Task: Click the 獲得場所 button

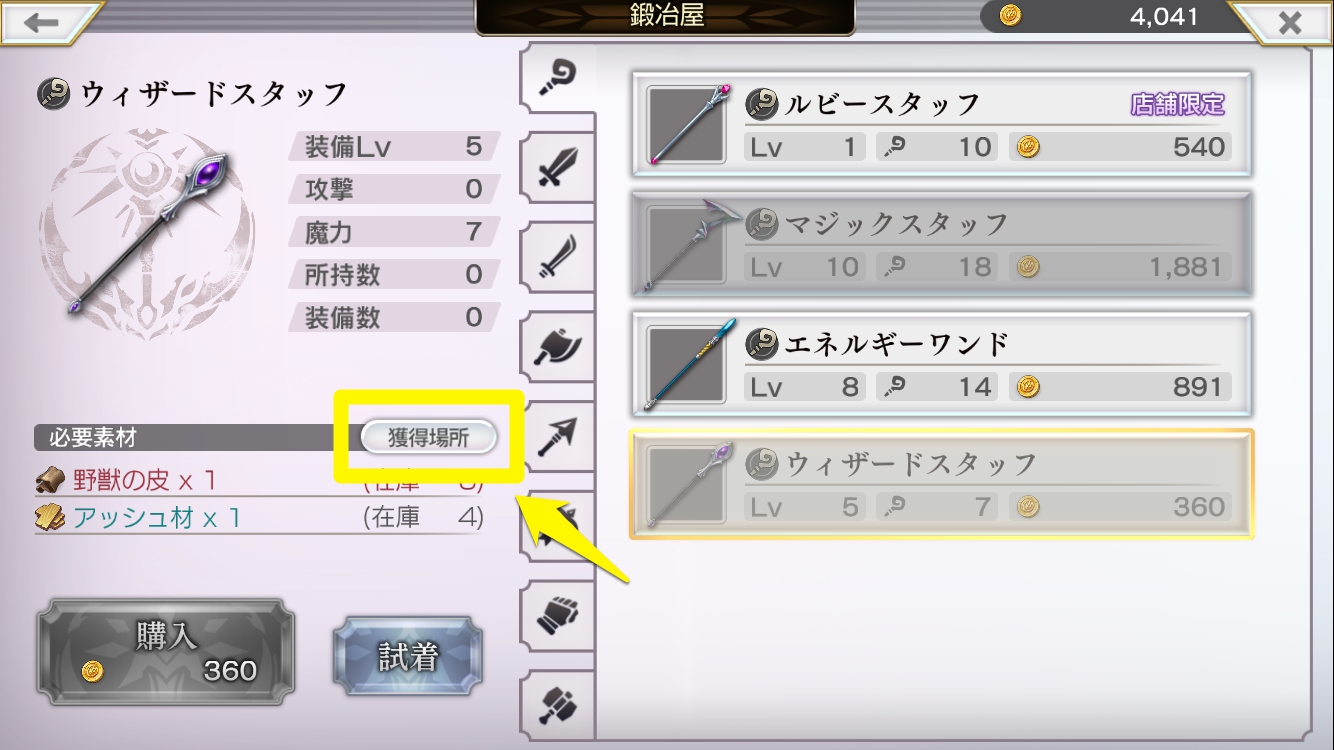Action: [x=428, y=437]
